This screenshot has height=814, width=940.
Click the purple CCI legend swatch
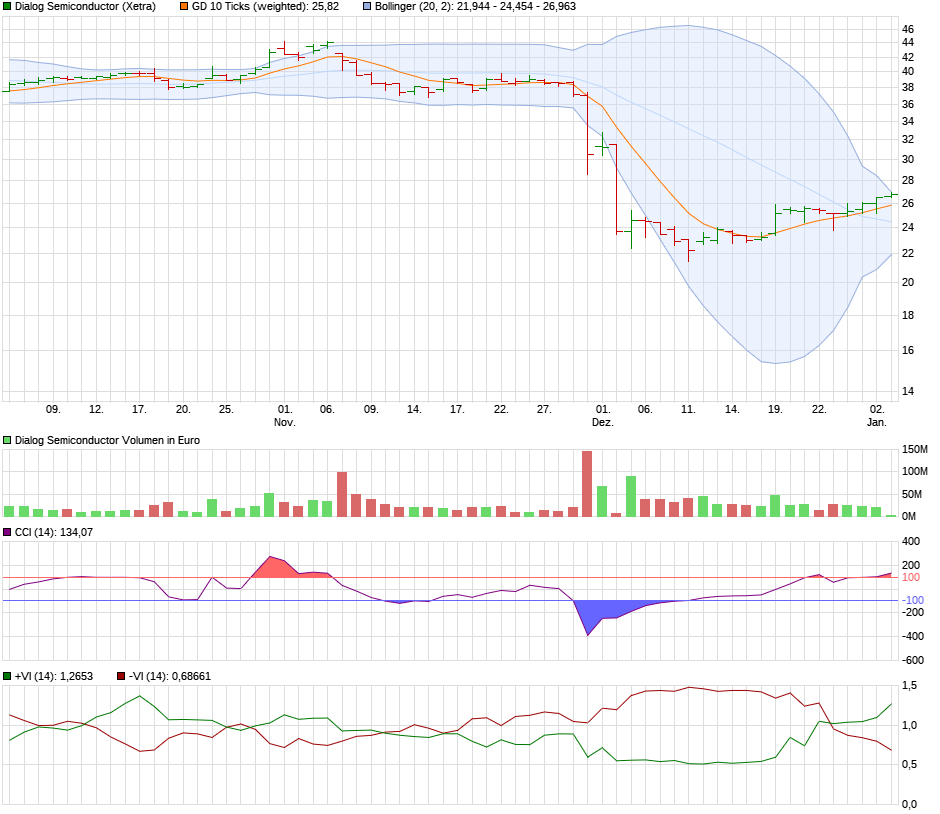click(x=7, y=532)
